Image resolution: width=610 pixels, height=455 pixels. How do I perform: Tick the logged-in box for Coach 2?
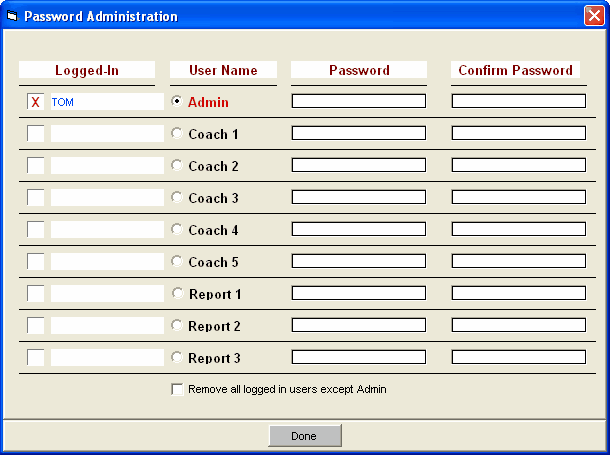35,165
